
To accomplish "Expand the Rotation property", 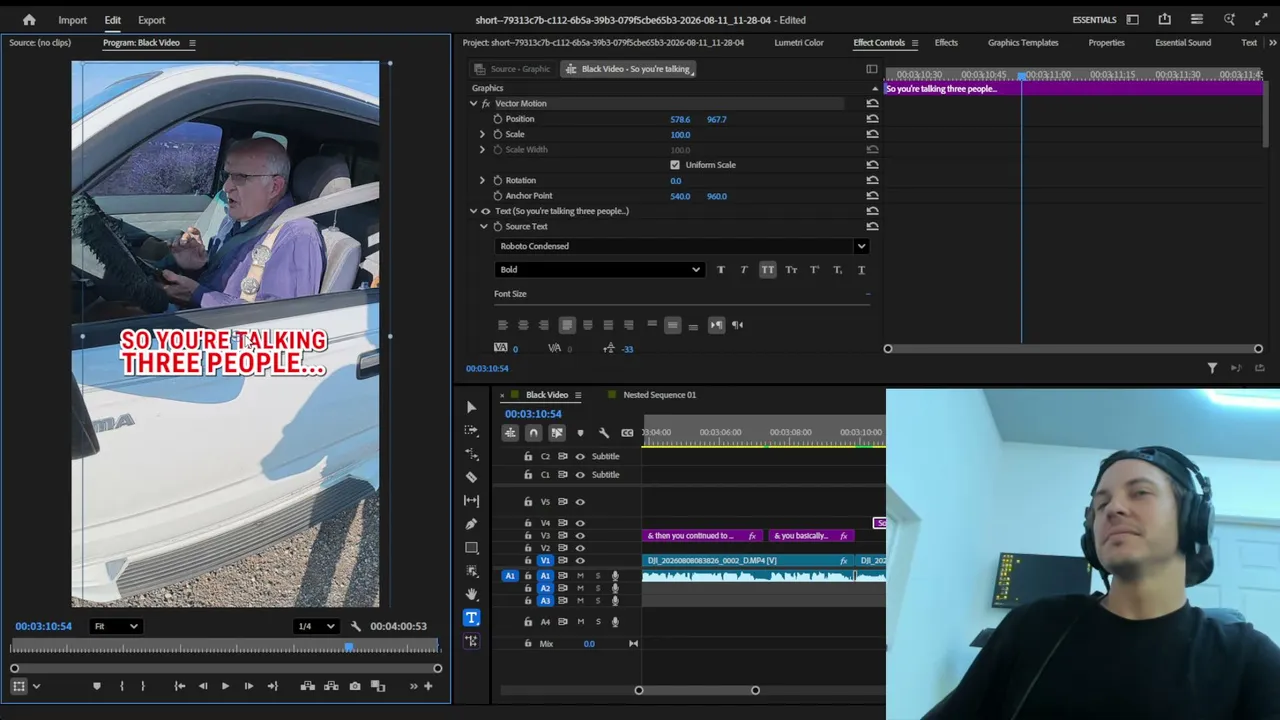I will (x=482, y=180).
